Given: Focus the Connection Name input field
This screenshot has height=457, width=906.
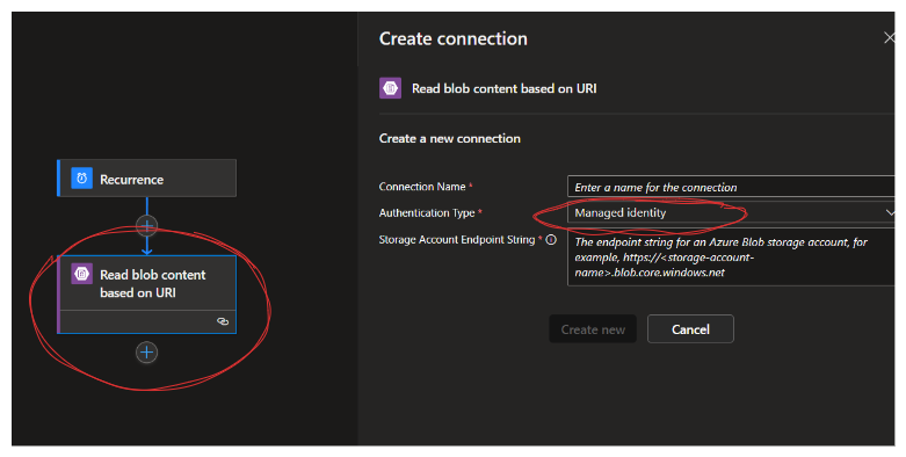Looking at the screenshot, I should [x=731, y=187].
